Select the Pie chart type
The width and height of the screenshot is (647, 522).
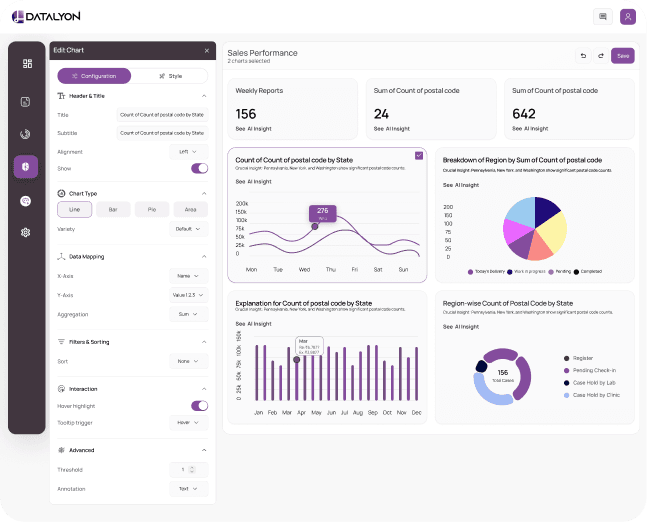[152, 209]
